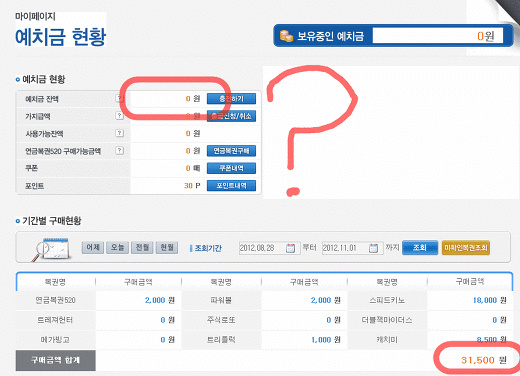The width and height of the screenshot is (520, 376).
Task: Click the 예치금 현황 page title
Action: [61, 37]
